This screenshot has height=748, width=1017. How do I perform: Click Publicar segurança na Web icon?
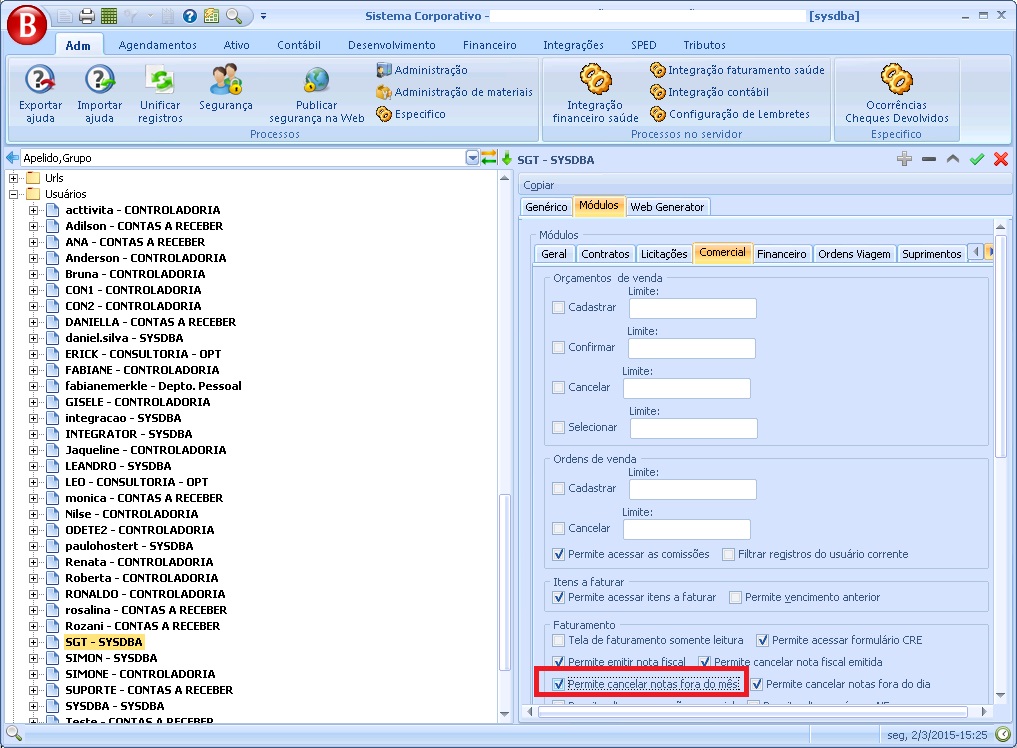coord(316,80)
